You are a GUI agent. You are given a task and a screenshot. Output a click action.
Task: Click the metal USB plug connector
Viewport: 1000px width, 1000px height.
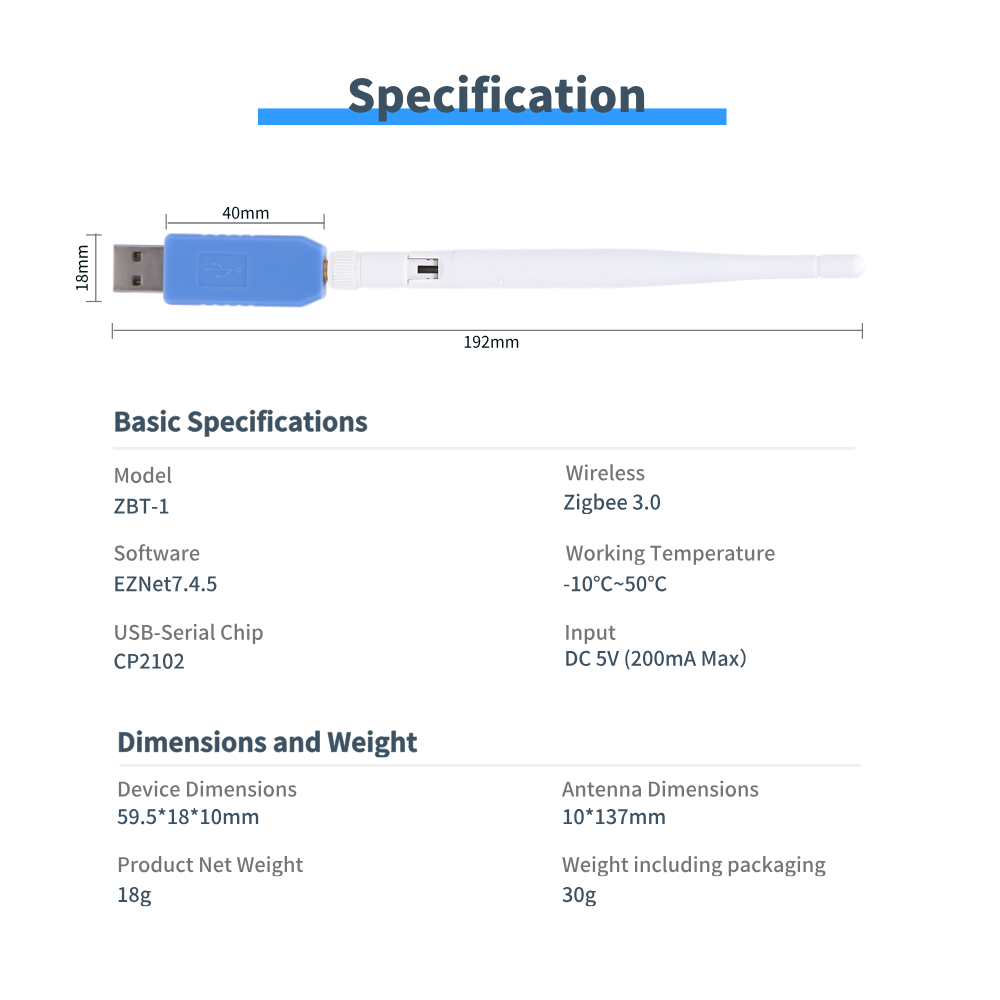click(x=138, y=269)
